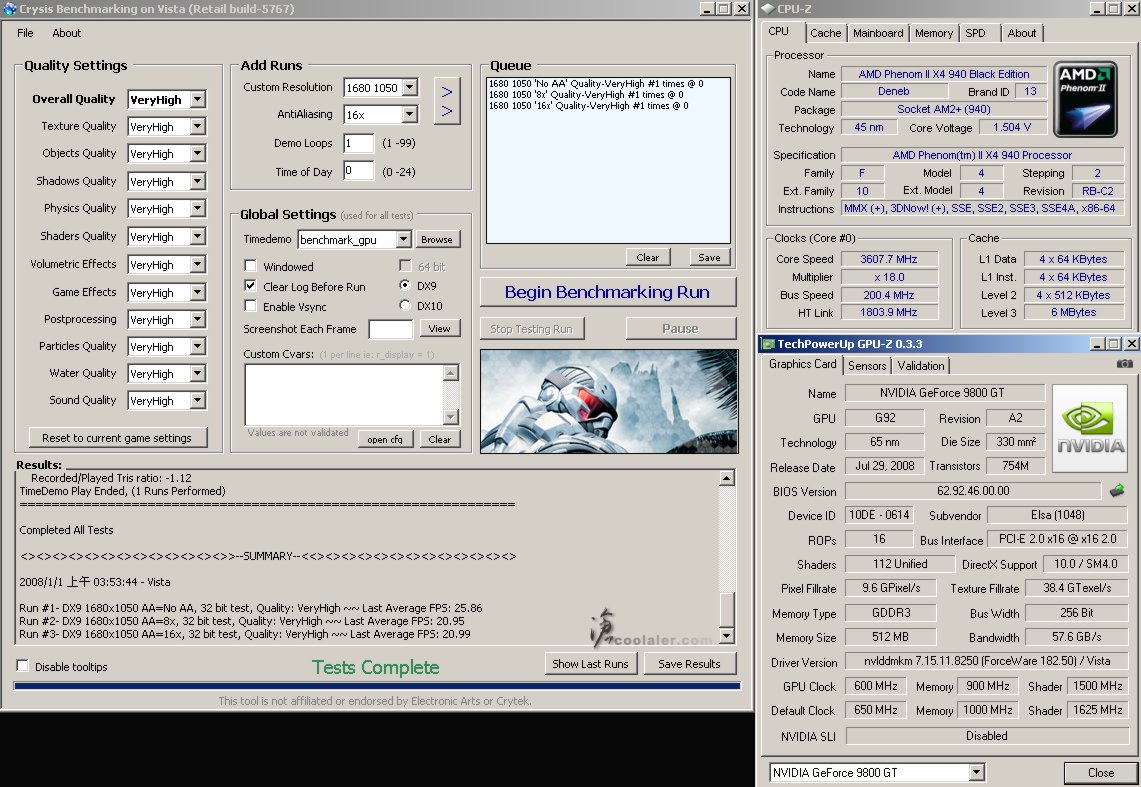Image resolution: width=1141 pixels, height=787 pixels.
Task: Open the GPU-Z graphics card selector dropdown
Action: [x=977, y=772]
